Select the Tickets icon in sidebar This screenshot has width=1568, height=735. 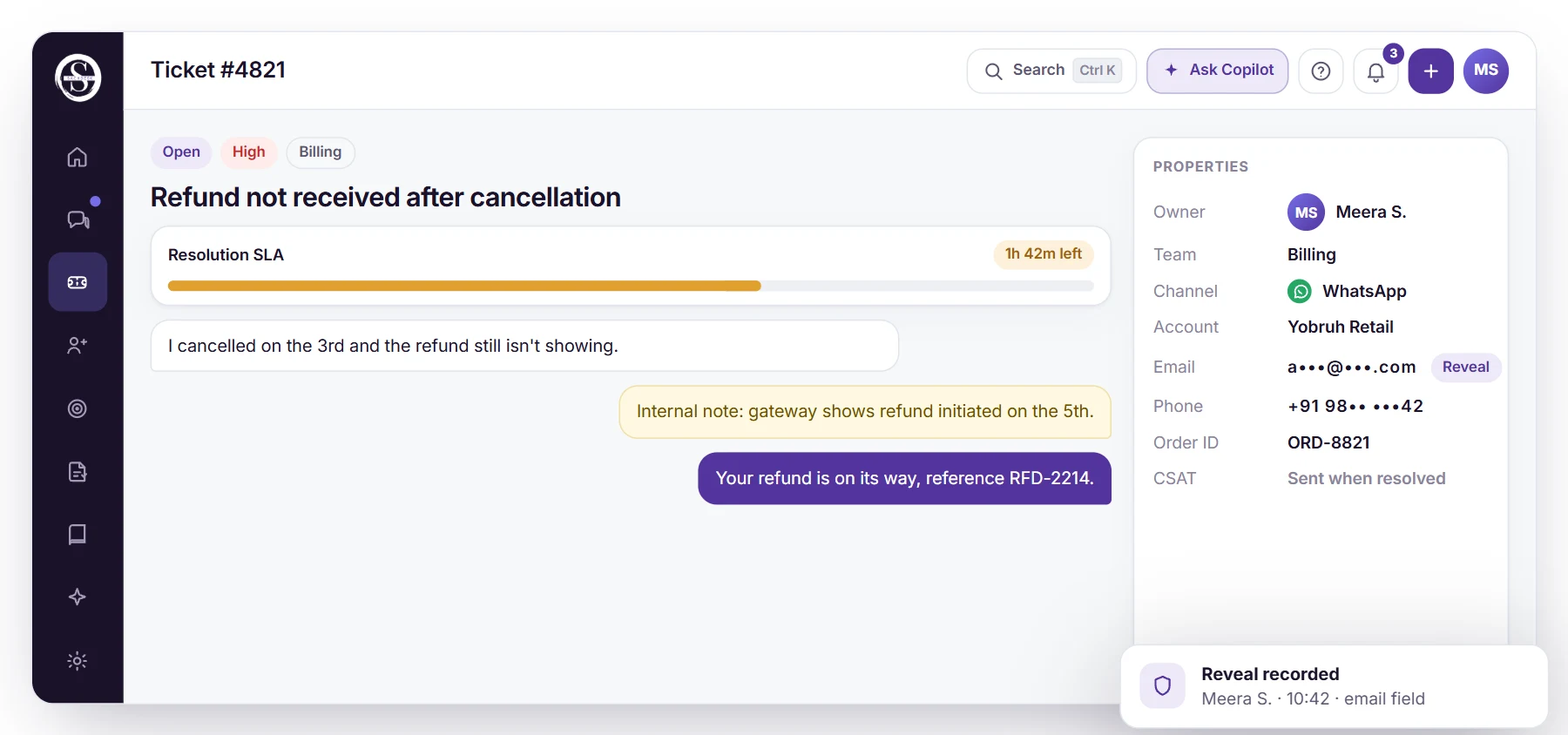click(78, 282)
